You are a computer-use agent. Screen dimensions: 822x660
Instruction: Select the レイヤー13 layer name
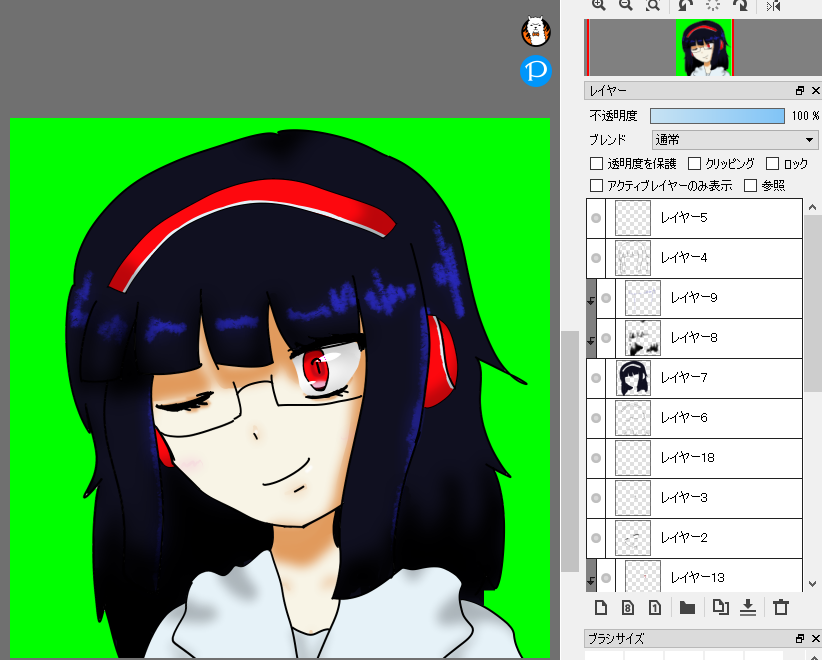(x=698, y=577)
